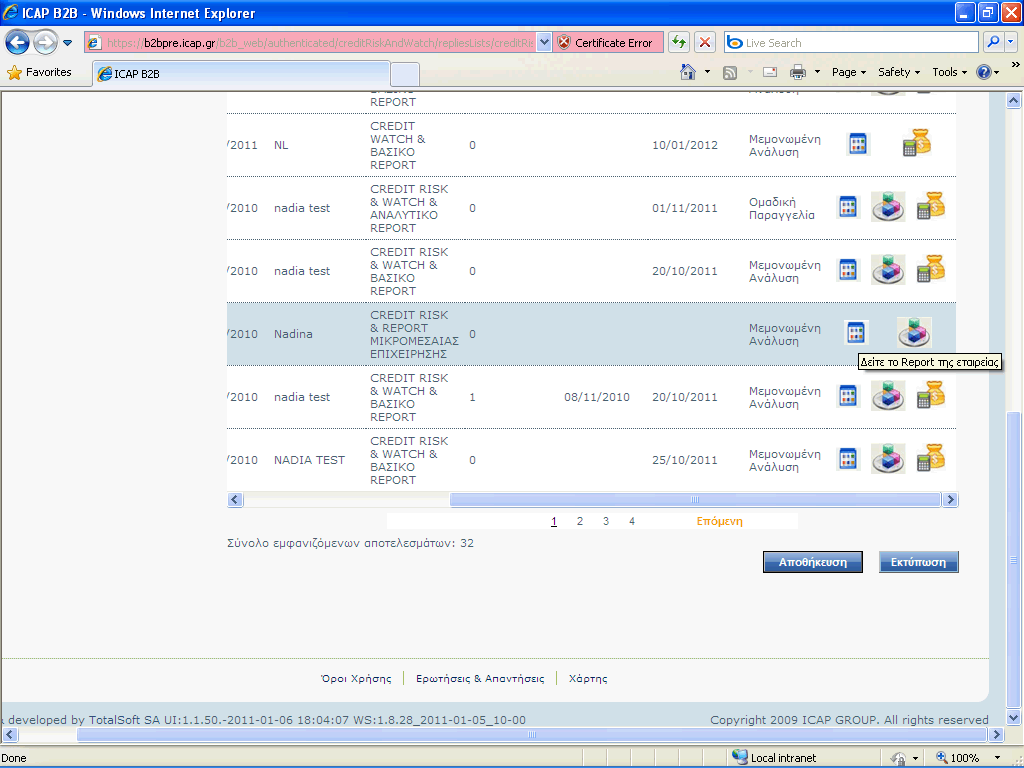The height and width of the screenshot is (768, 1024).
Task: Open the Tools menu
Action: (949, 72)
